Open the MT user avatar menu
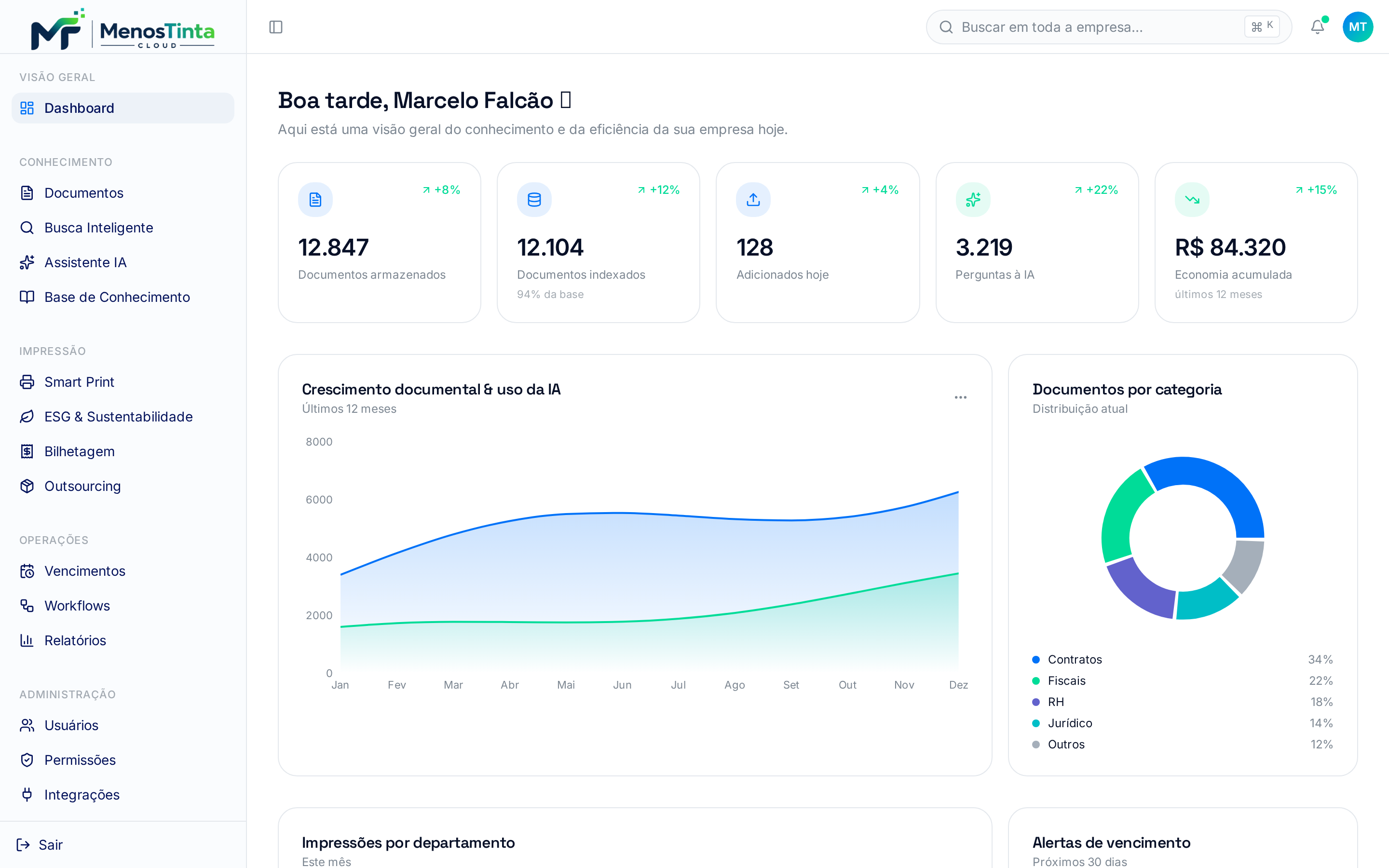Image resolution: width=1389 pixels, height=868 pixels. (x=1358, y=27)
